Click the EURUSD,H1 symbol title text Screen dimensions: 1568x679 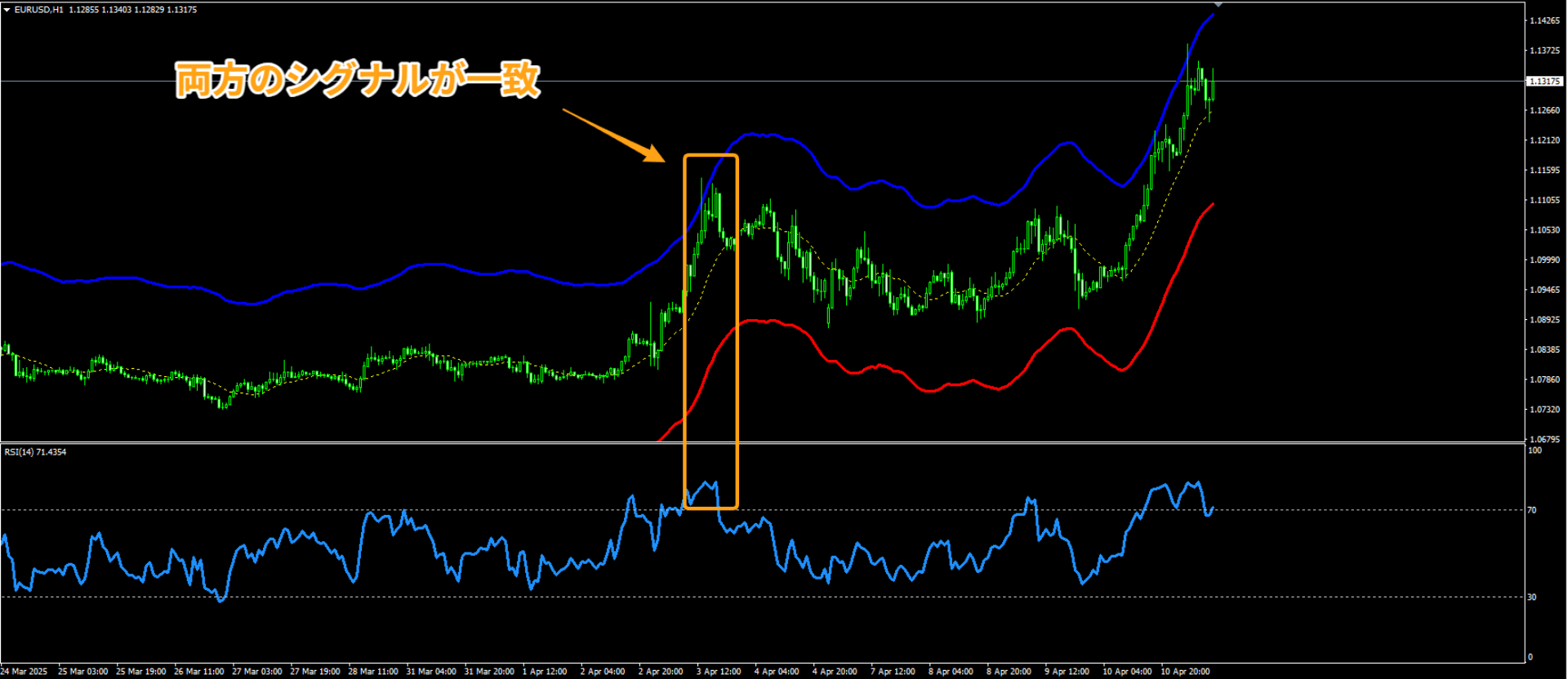(x=38, y=10)
